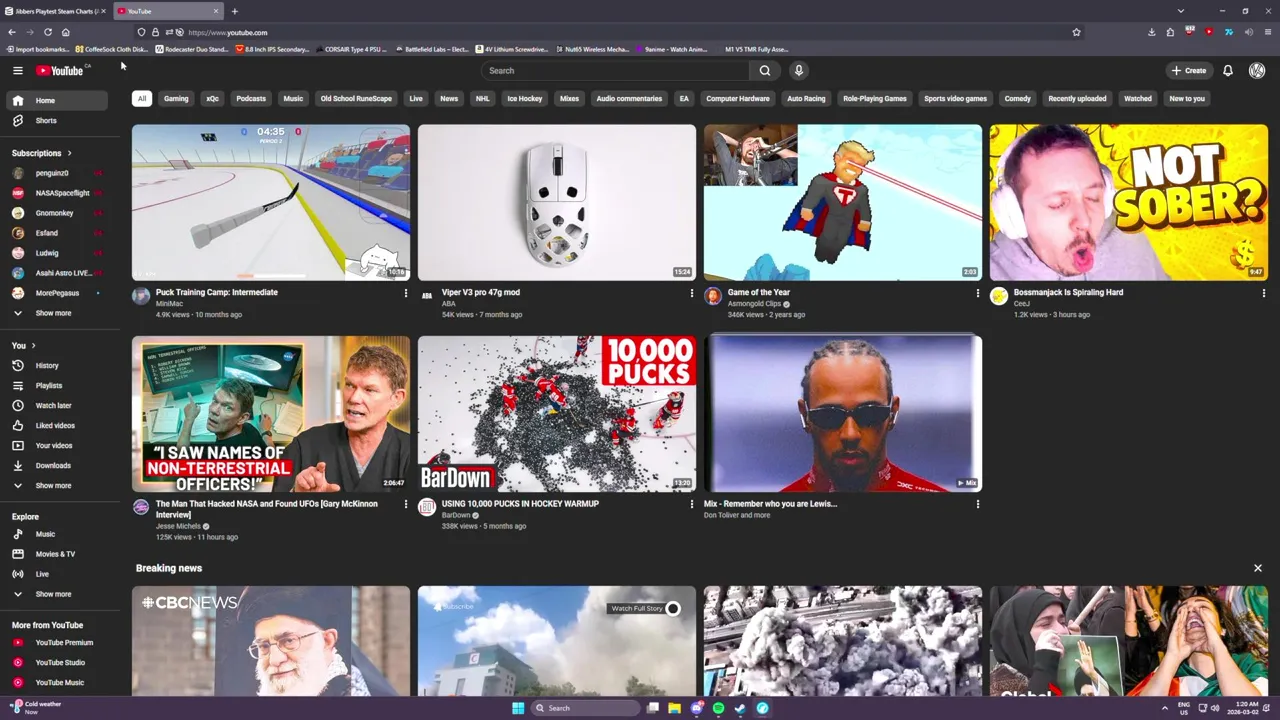Select the Recently uploaded chip
This screenshot has width=1280, height=720.
tap(1077, 98)
